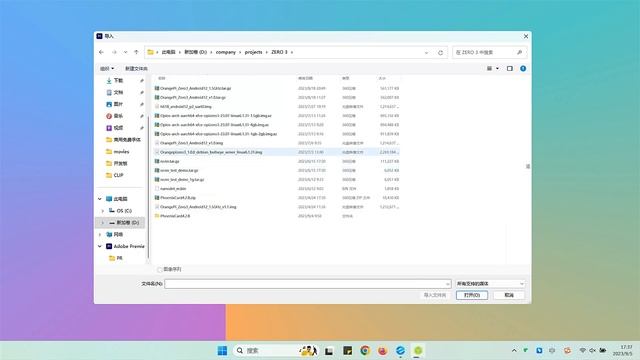
Task: Expand the 网络 (Network) node
Action: [100, 234]
